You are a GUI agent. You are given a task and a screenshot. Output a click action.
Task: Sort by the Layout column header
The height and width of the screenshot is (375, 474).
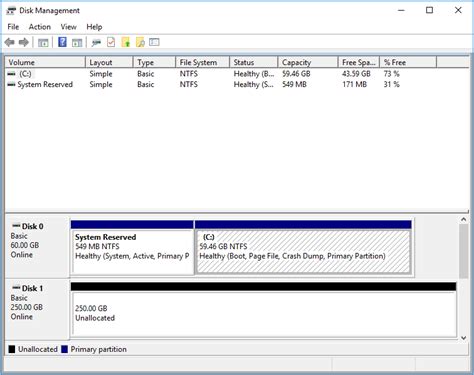click(109, 62)
